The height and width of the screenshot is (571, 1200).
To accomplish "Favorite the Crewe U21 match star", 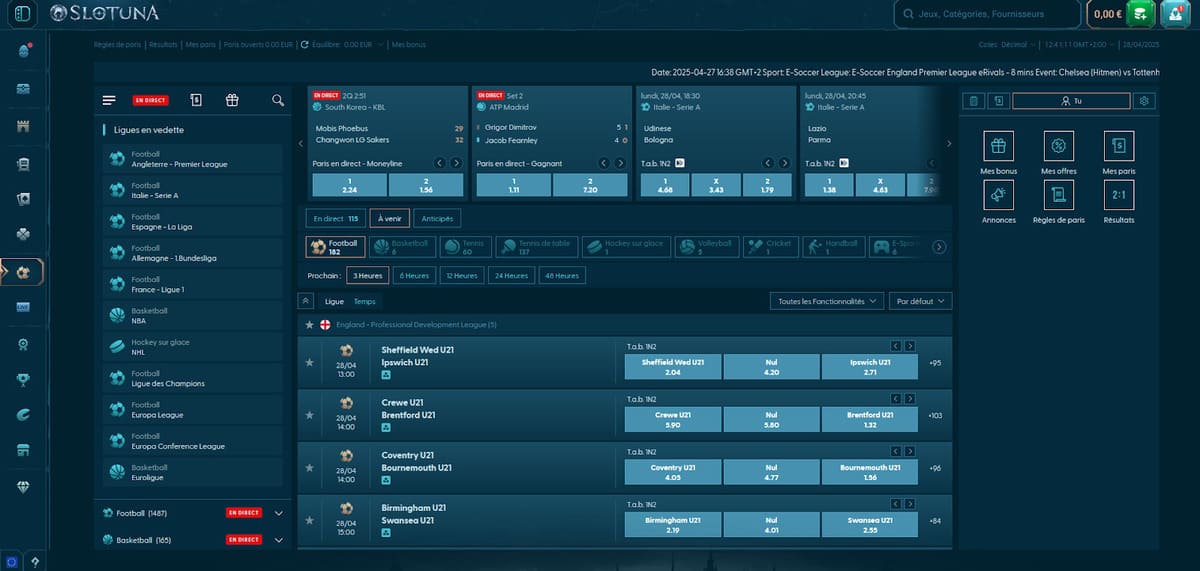I will (309, 414).
